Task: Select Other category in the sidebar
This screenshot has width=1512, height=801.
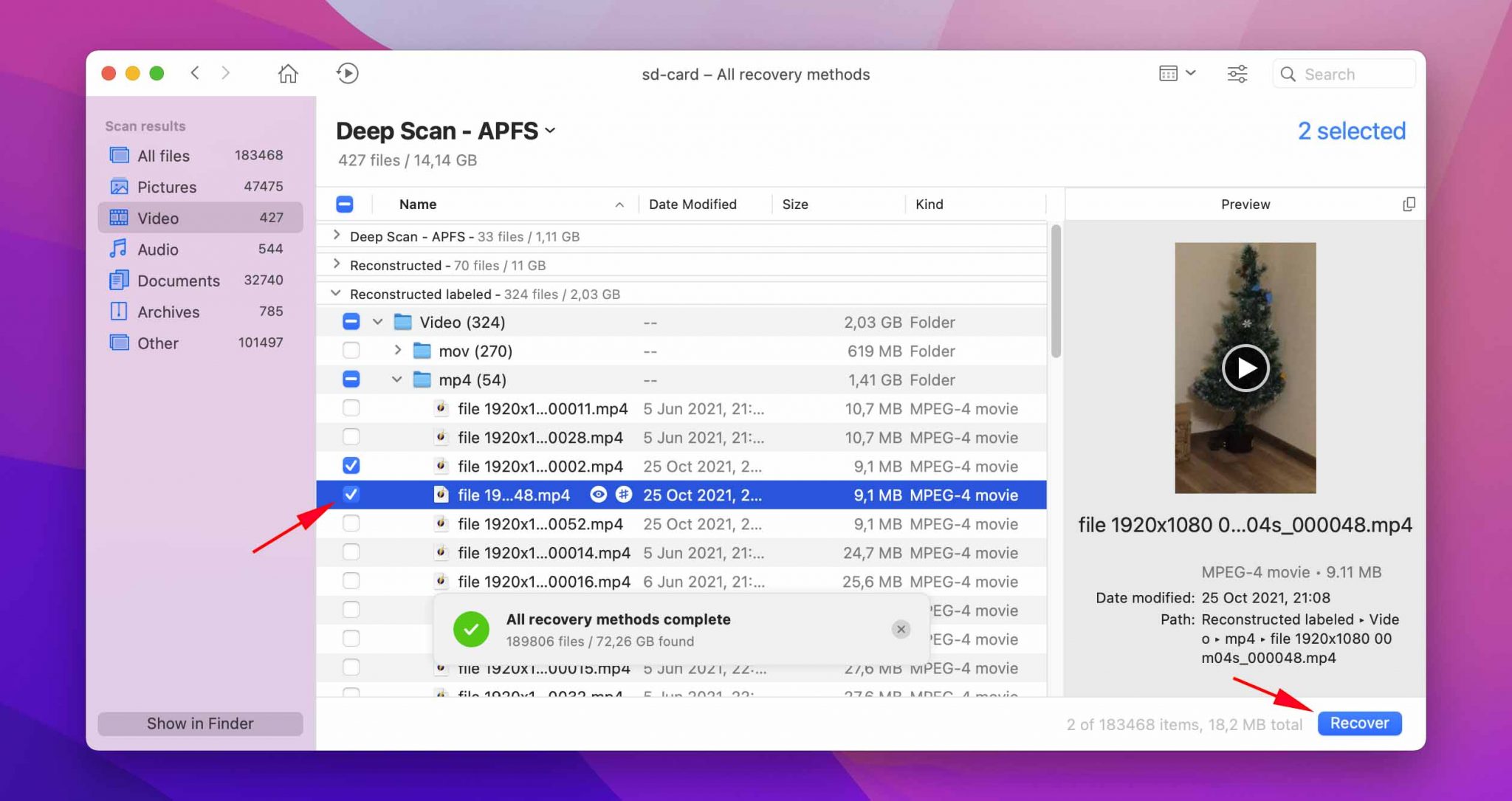Action: click(200, 343)
